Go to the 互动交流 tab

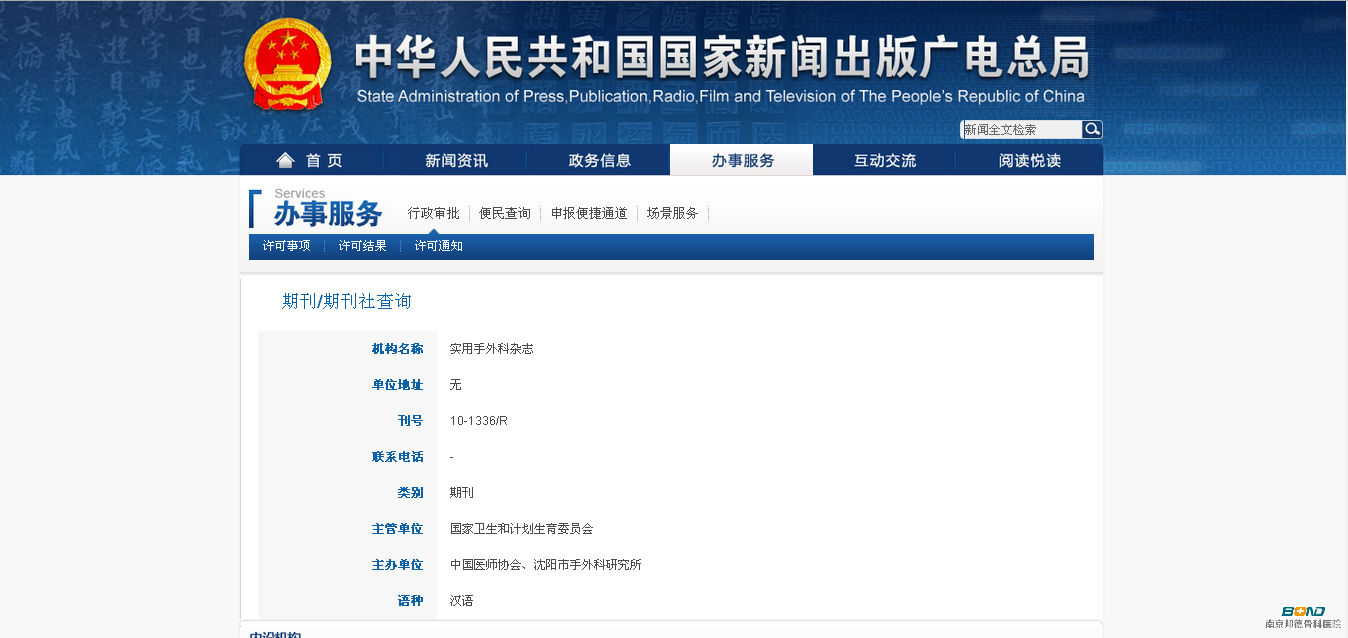pos(885,160)
